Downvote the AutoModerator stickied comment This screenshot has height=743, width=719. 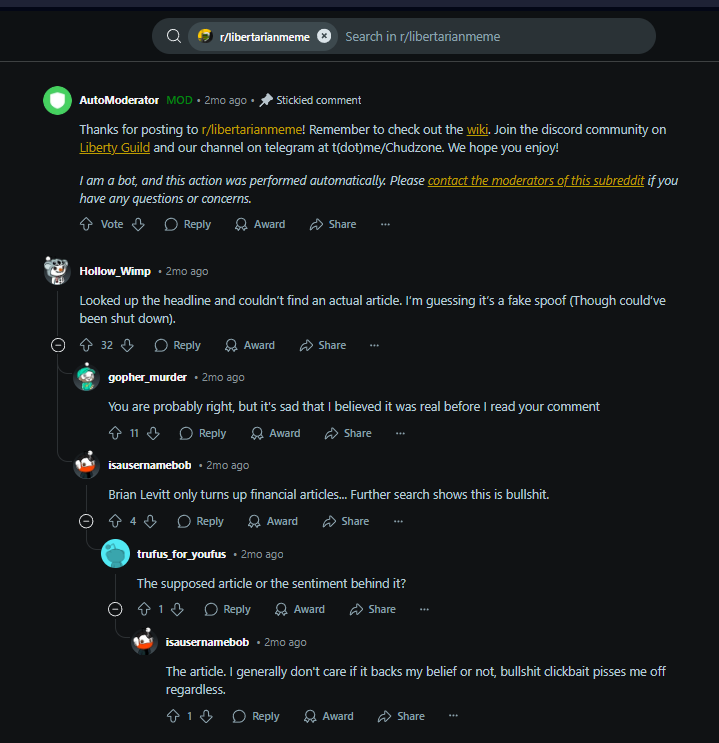point(138,224)
